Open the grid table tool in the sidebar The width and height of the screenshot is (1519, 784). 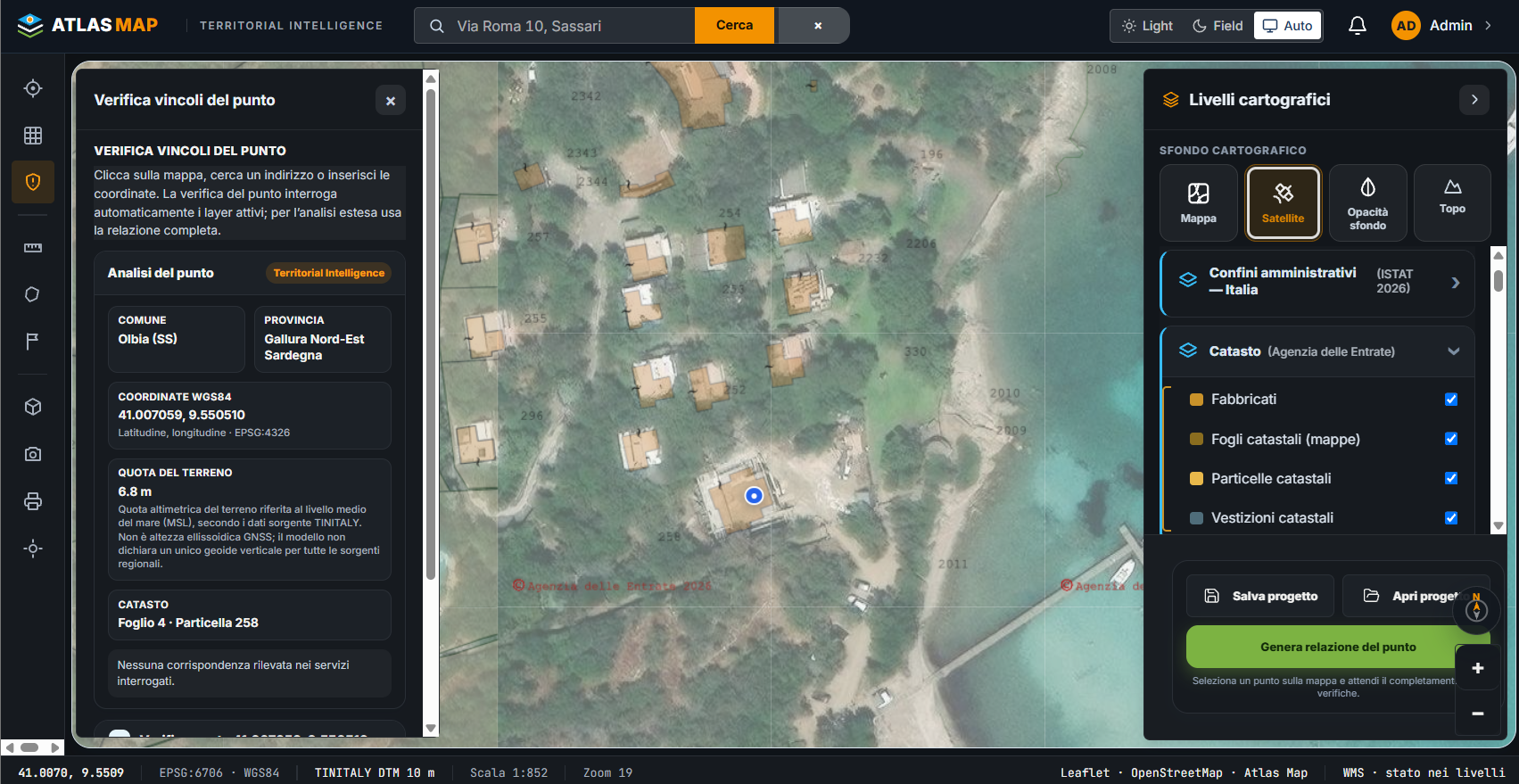click(33, 136)
